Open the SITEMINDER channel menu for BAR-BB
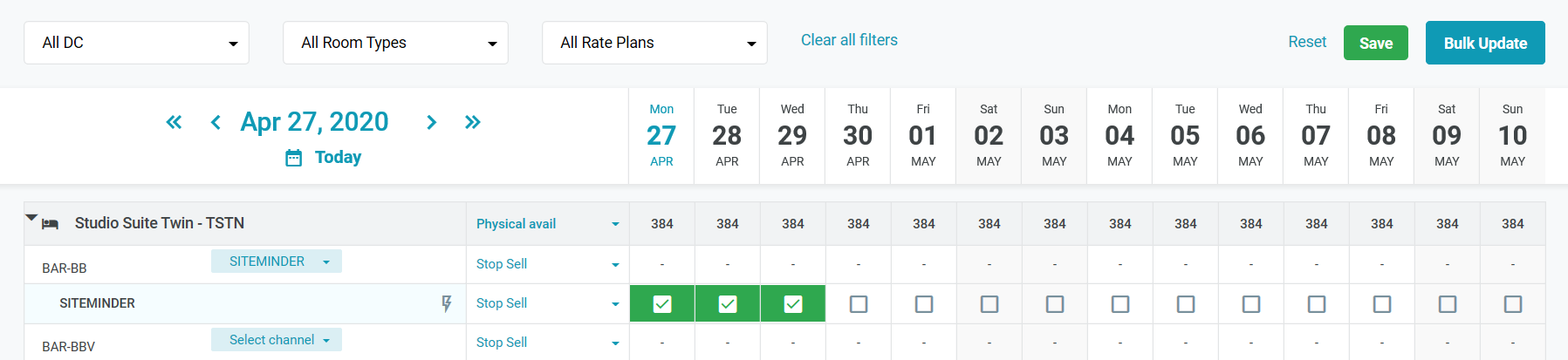Screen dimensions: 1568x360 tap(277, 262)
